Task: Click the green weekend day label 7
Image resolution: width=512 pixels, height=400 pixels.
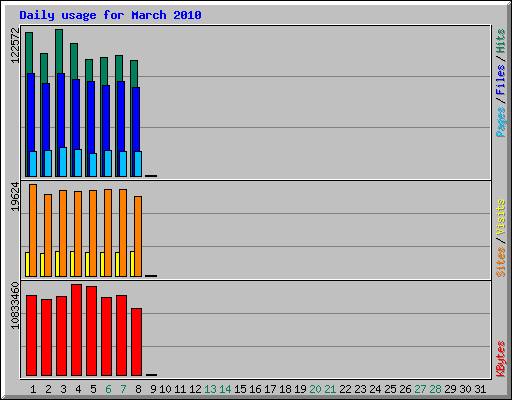Action: tap(123, 389)
